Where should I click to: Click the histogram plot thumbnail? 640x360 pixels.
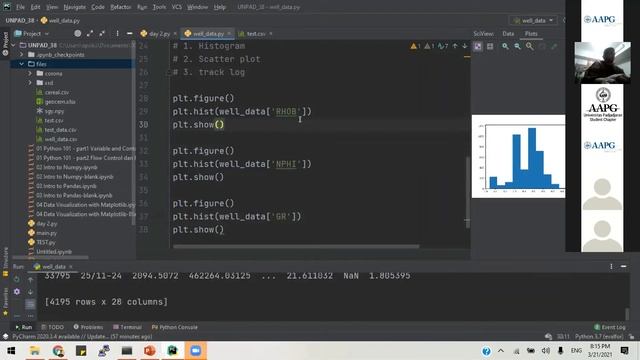pyautogui.click(x=518, y=156)
